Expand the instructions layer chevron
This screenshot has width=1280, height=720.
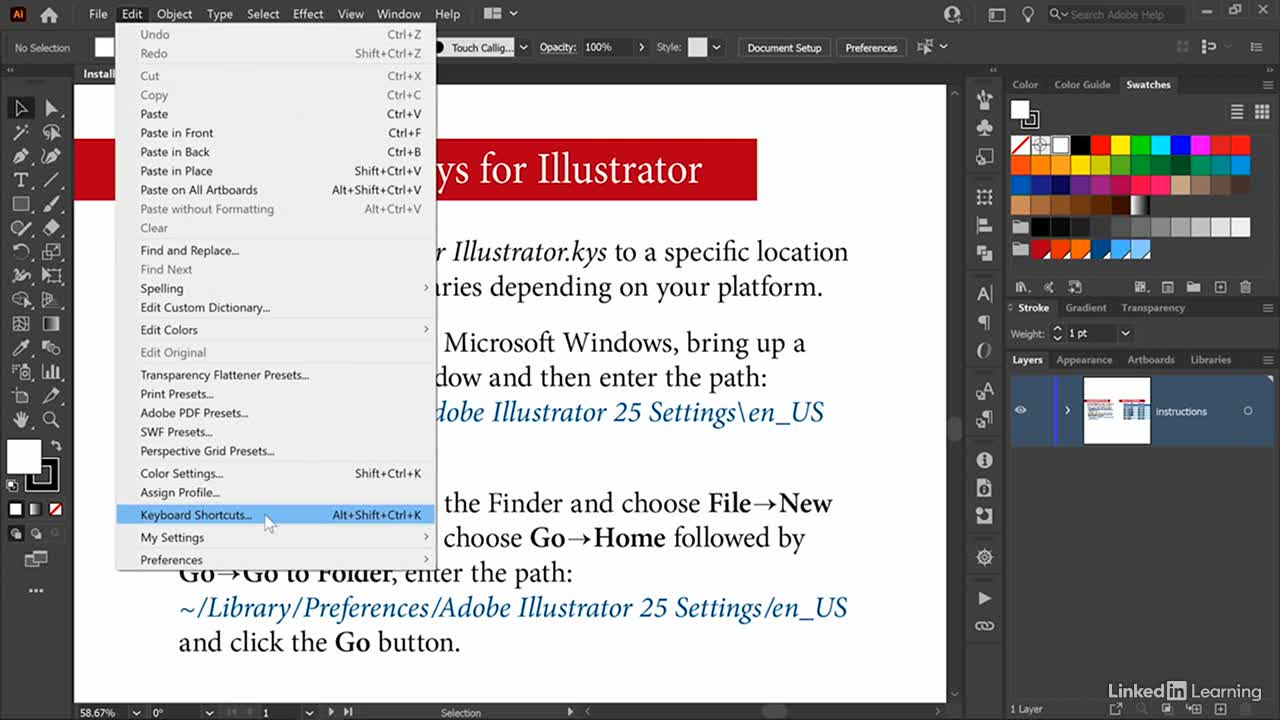pos(1068,411)
